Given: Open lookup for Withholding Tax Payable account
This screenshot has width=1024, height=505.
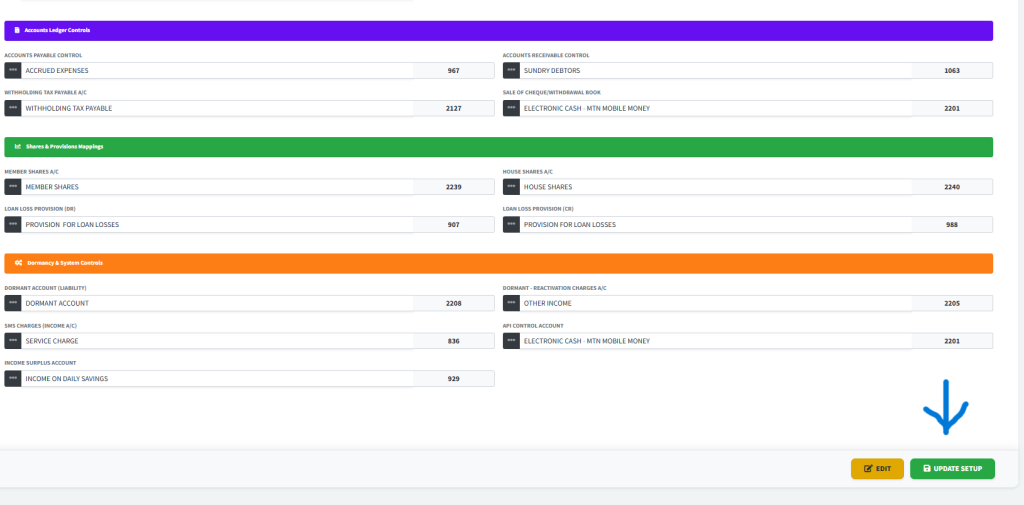Looking at the screenshot, I should point(12,108).
